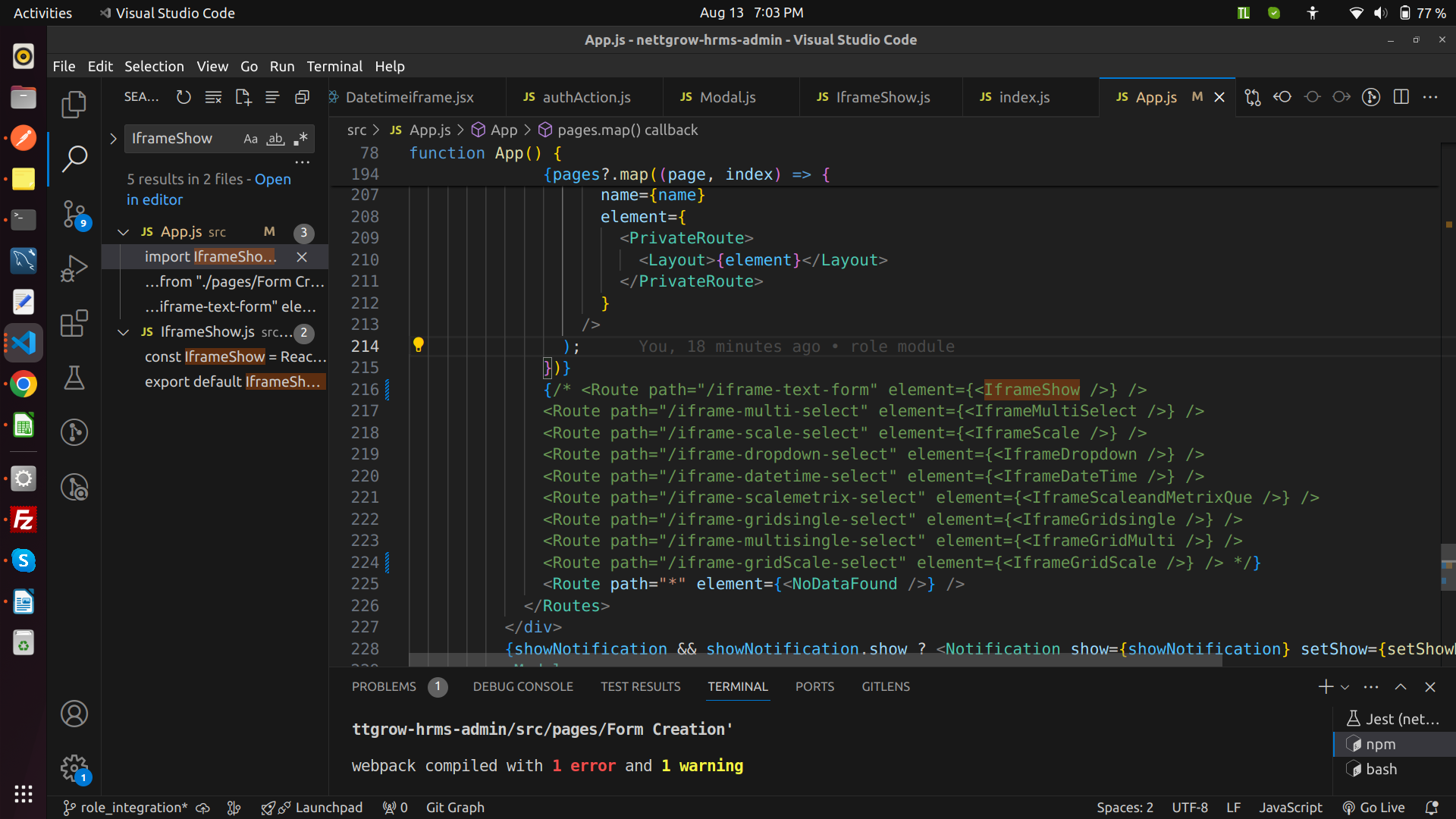Collapse IframeShow.js search results group
This screenshot has width=1456, height=819.
(123, 332)
